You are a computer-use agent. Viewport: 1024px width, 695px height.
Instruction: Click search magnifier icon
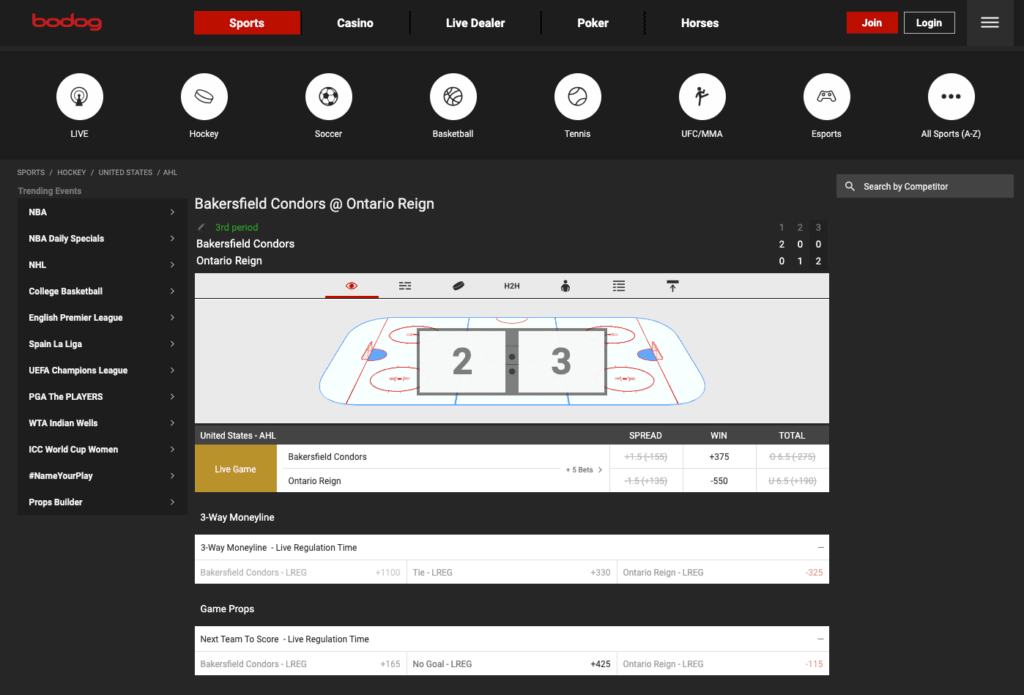tap(850, 186)
